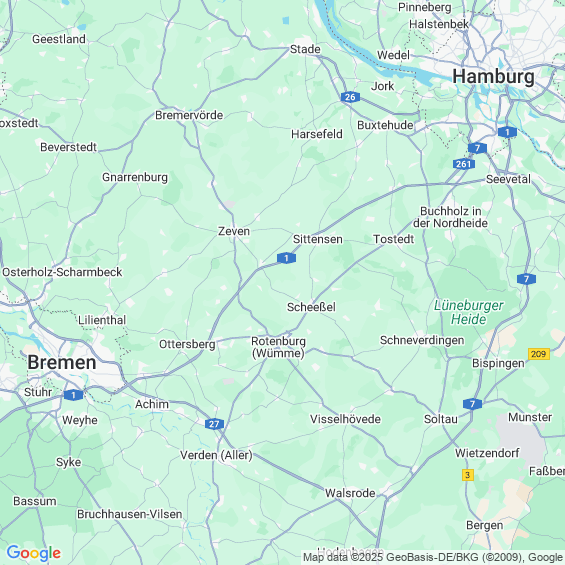The width and height of the screenshot is (565, 565).
Task: Click the Bremervörde town label
Action: click(x=189, y=115)
